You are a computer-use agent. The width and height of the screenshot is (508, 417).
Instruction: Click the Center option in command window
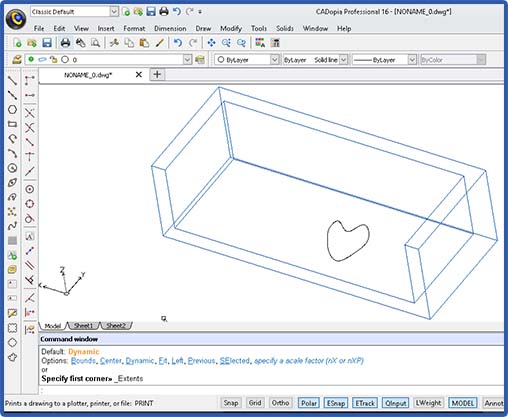coord(110,361)
